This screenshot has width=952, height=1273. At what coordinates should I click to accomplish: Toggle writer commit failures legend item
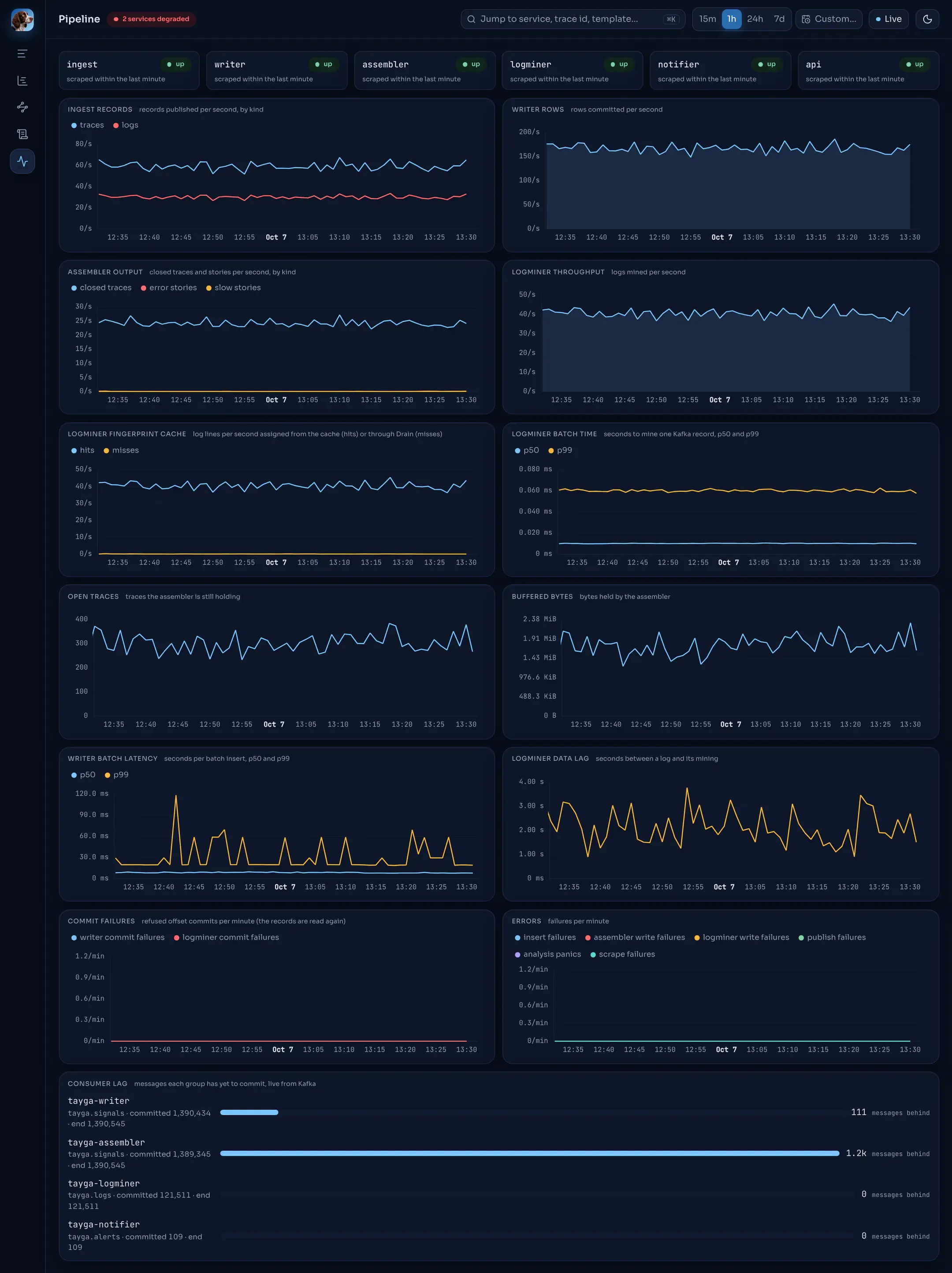[118, 938]
